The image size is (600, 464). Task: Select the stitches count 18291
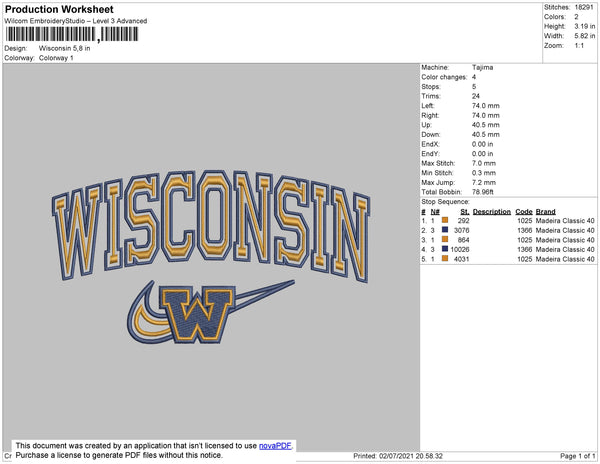coord(584,7)
